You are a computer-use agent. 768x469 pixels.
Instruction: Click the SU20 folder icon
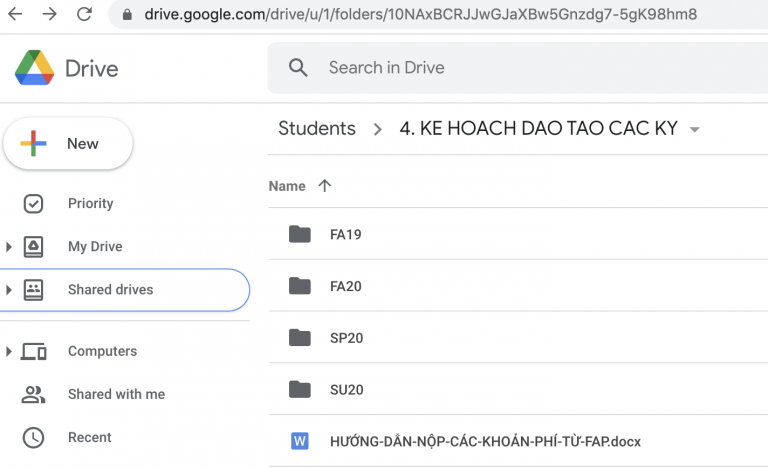point(300,390)
